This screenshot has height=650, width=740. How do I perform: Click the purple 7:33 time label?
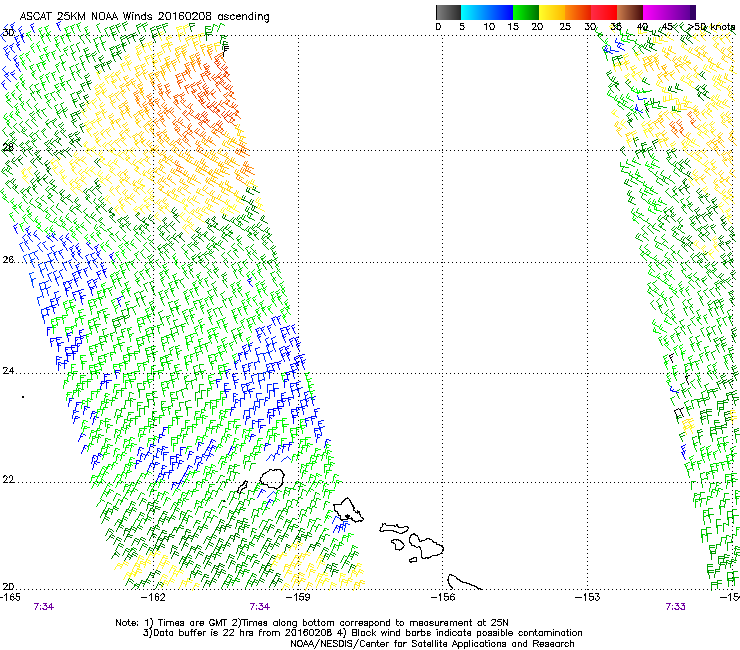(x=675, y=607)
